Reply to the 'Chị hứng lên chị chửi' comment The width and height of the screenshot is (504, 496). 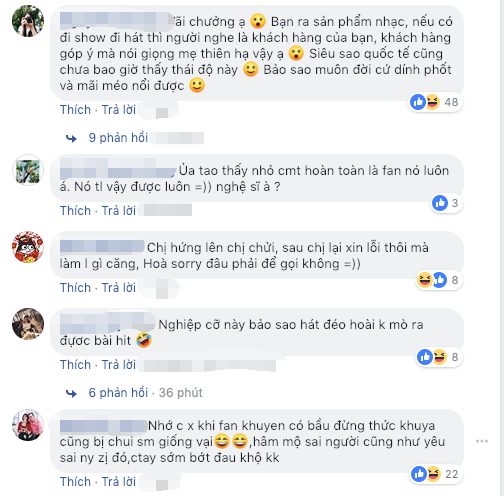click(119, 288)
